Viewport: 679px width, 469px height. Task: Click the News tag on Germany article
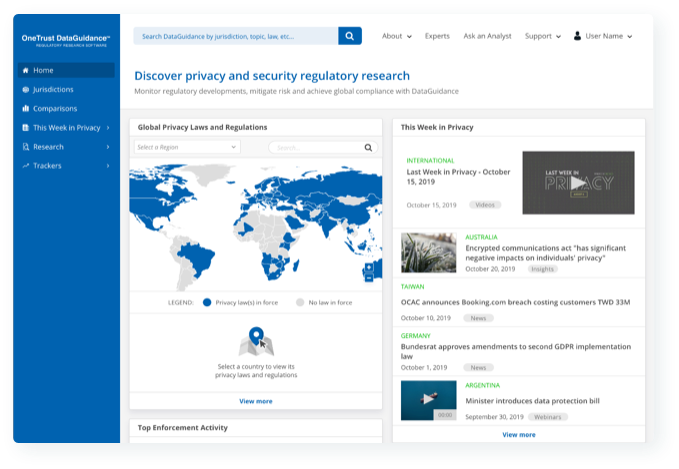478,368
